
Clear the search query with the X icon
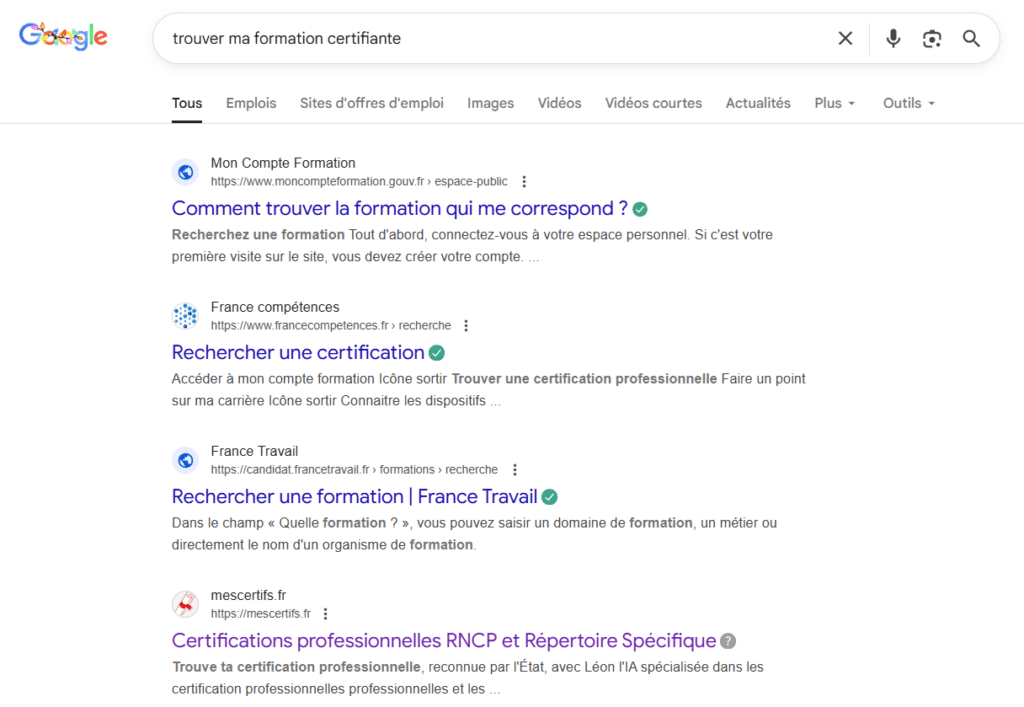coord(845,38)
